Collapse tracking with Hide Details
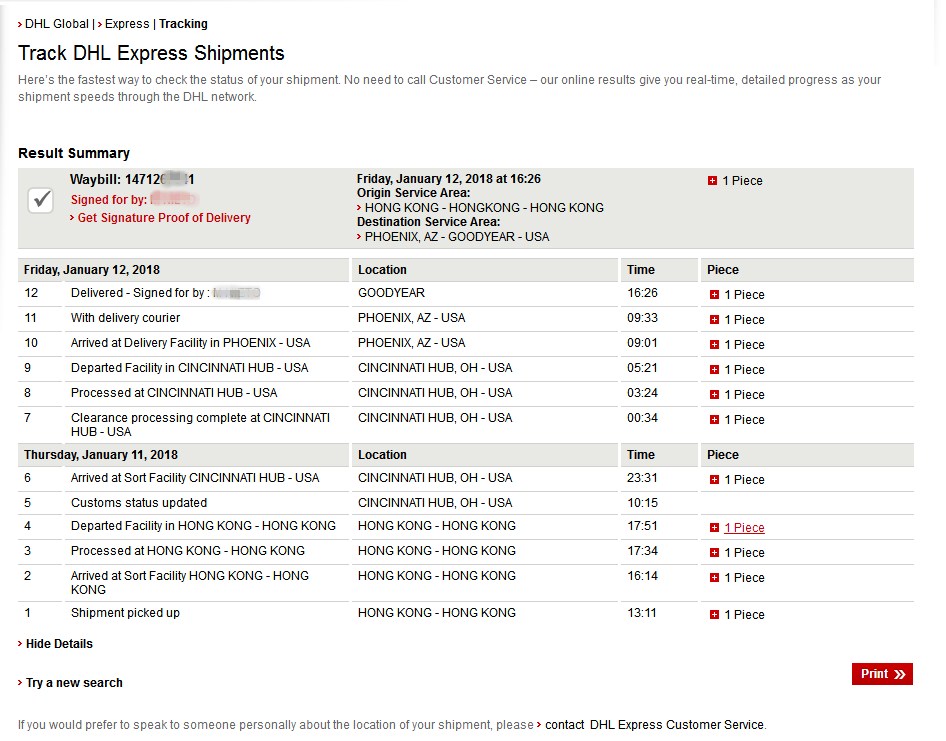This screenshot has width=946, height=741. (59, 644)
